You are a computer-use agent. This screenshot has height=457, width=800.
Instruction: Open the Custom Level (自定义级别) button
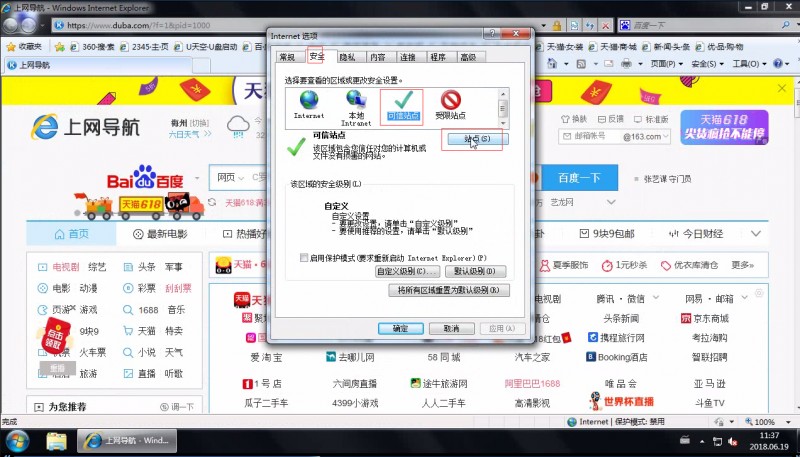(x=407, y=271)
